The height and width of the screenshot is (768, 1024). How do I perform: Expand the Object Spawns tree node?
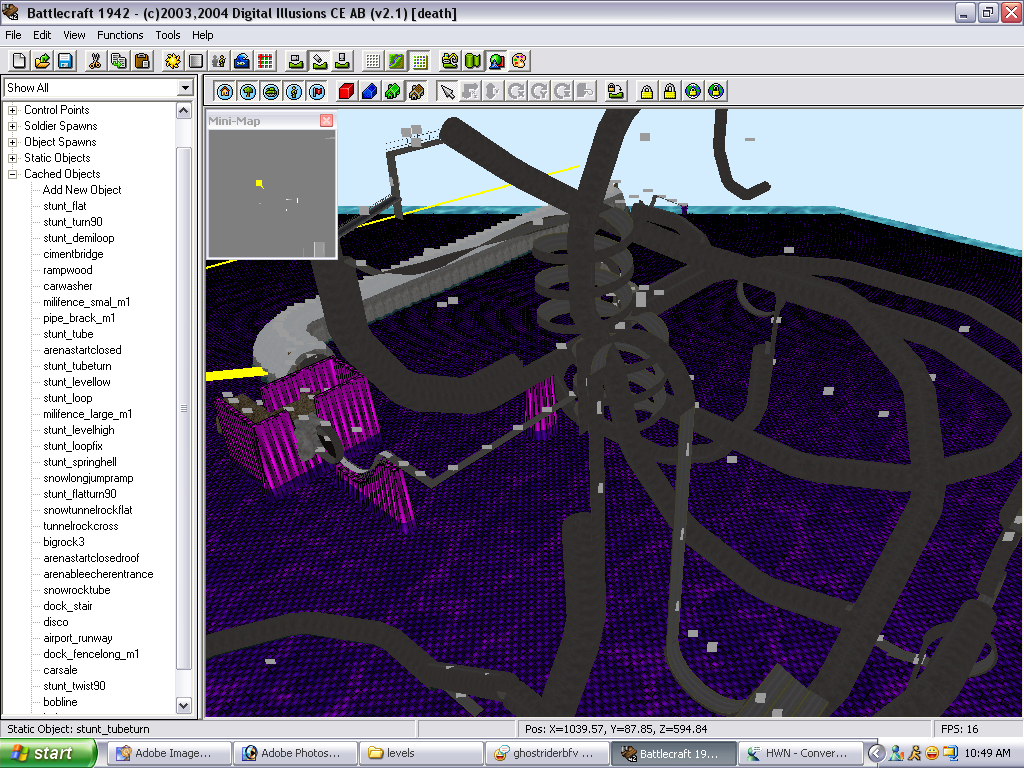coord(12,142)
